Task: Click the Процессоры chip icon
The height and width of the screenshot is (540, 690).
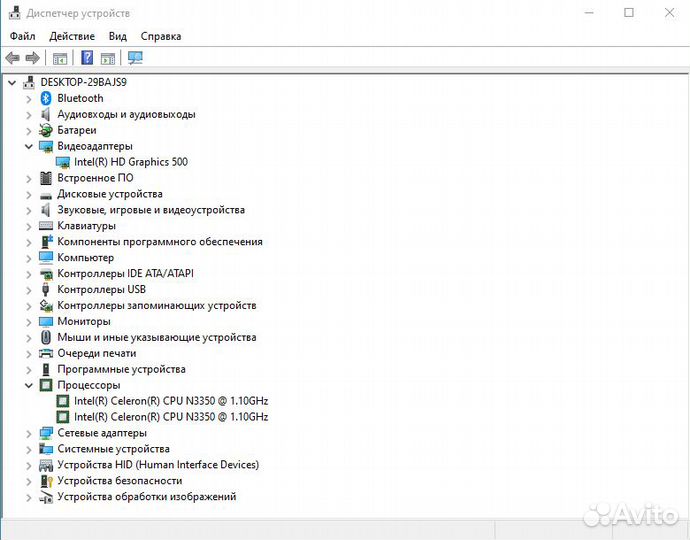Action: 46,386
